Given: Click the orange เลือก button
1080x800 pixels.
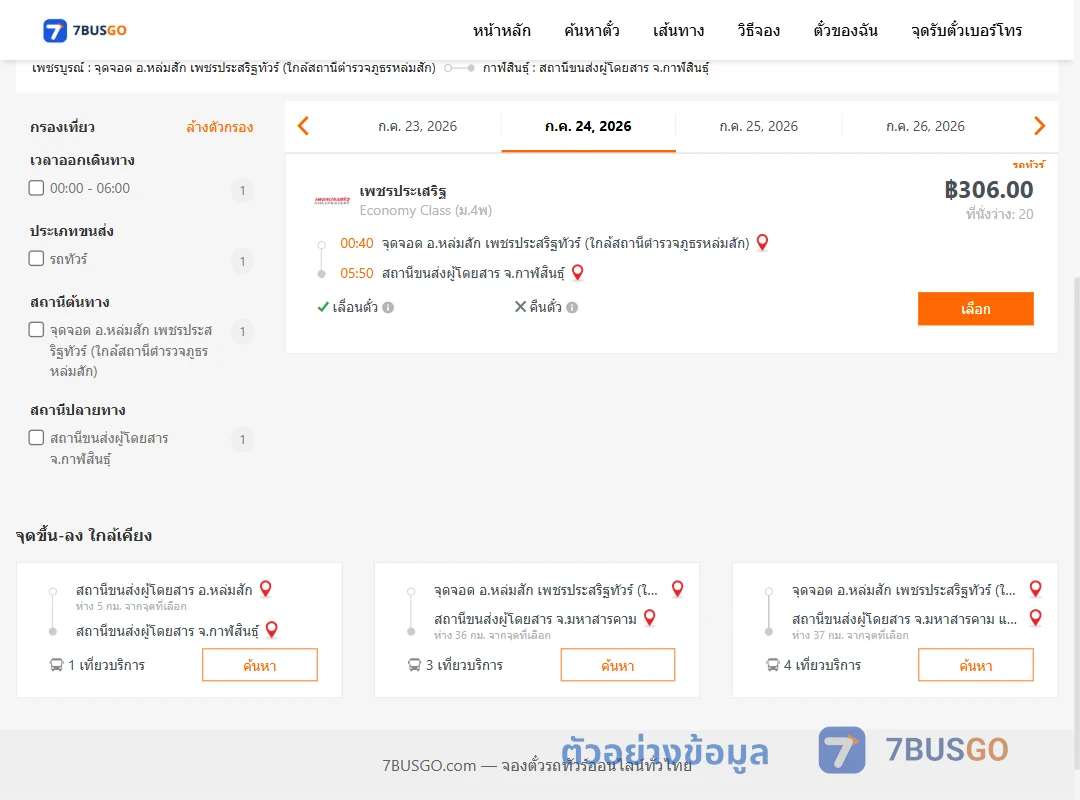Looking at the screenshot, I should click(x=975, y=309).
